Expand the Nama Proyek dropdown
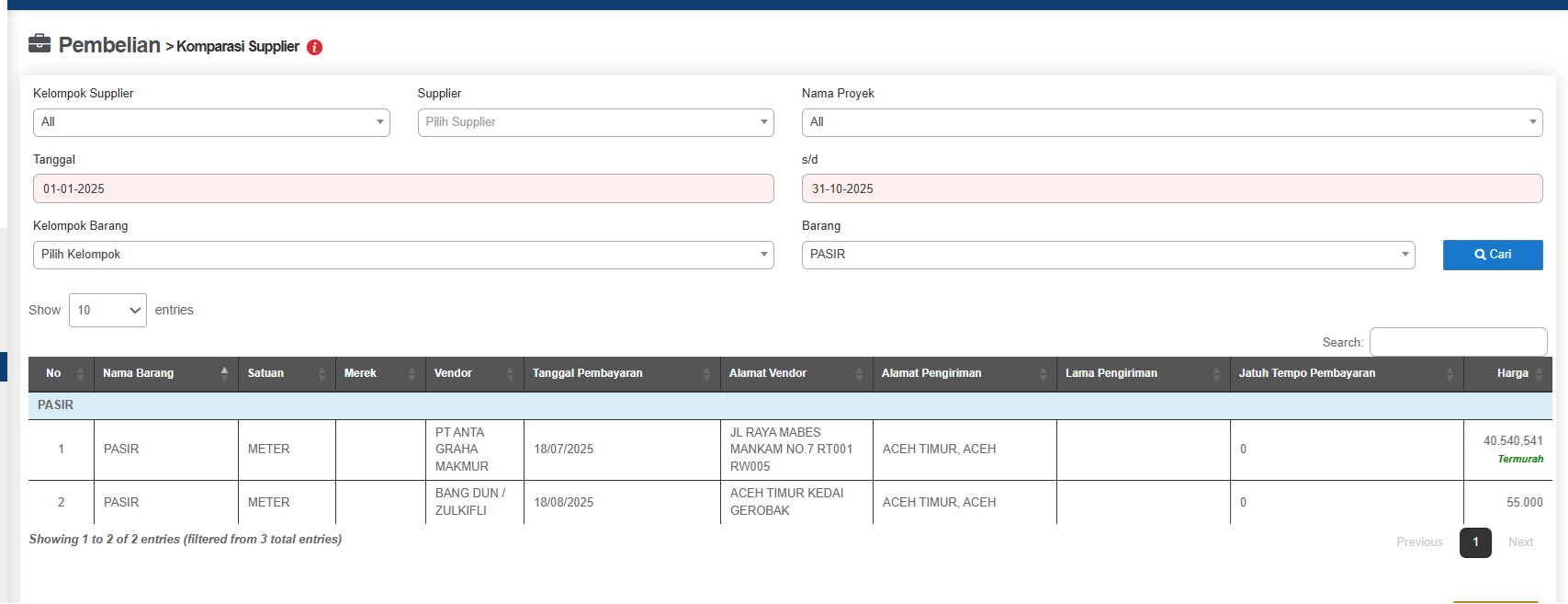This screenshot has width=1568, height=604. pos(1171,122)
